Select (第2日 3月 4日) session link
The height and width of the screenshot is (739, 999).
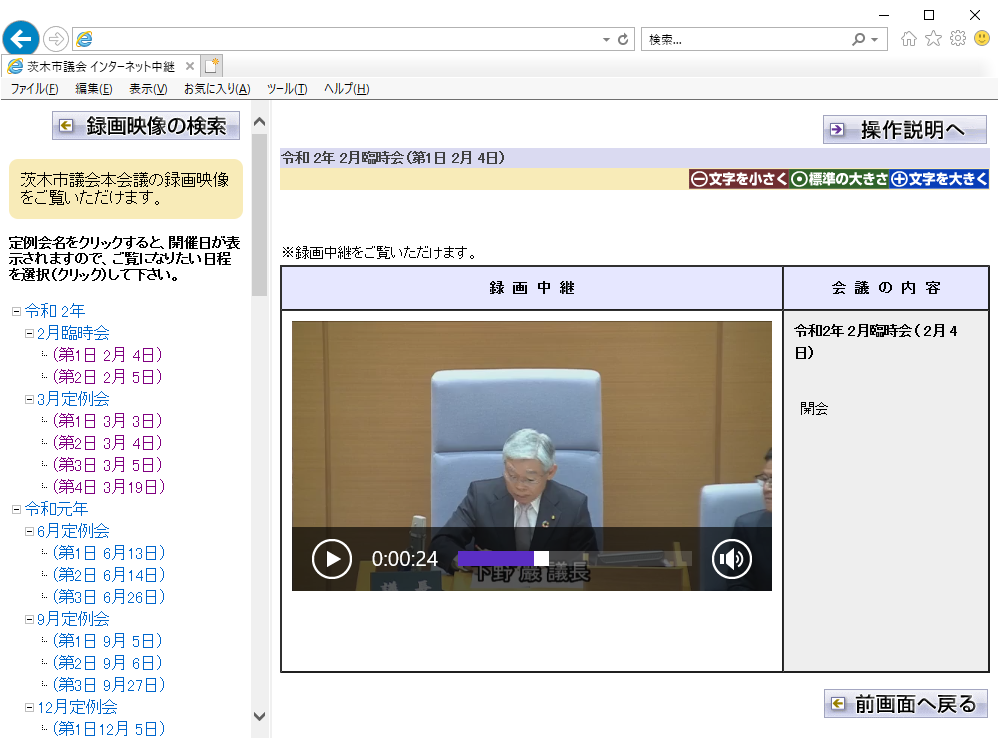pos(108,443)
